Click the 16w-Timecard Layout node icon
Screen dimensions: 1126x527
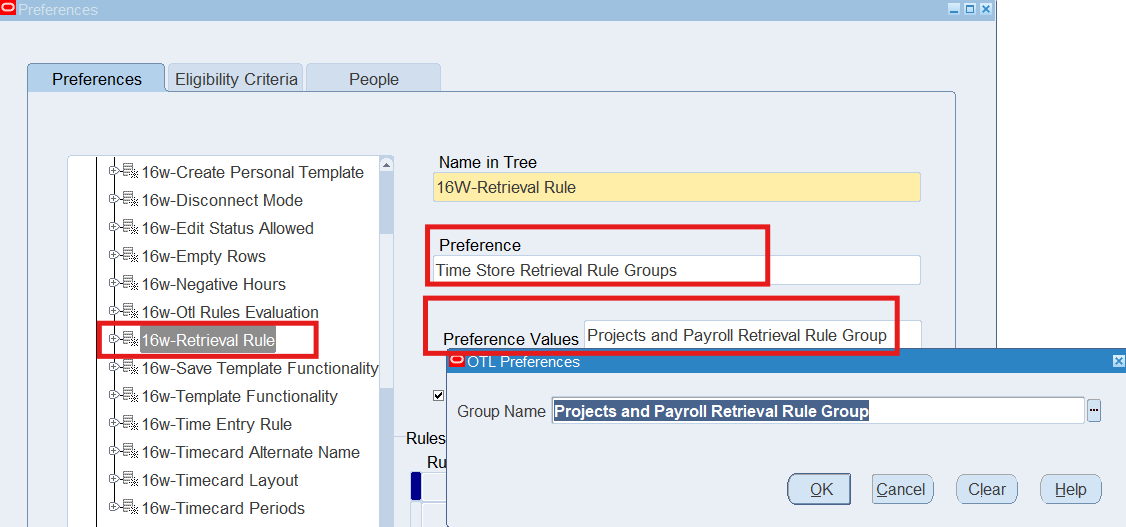[129, 480]
